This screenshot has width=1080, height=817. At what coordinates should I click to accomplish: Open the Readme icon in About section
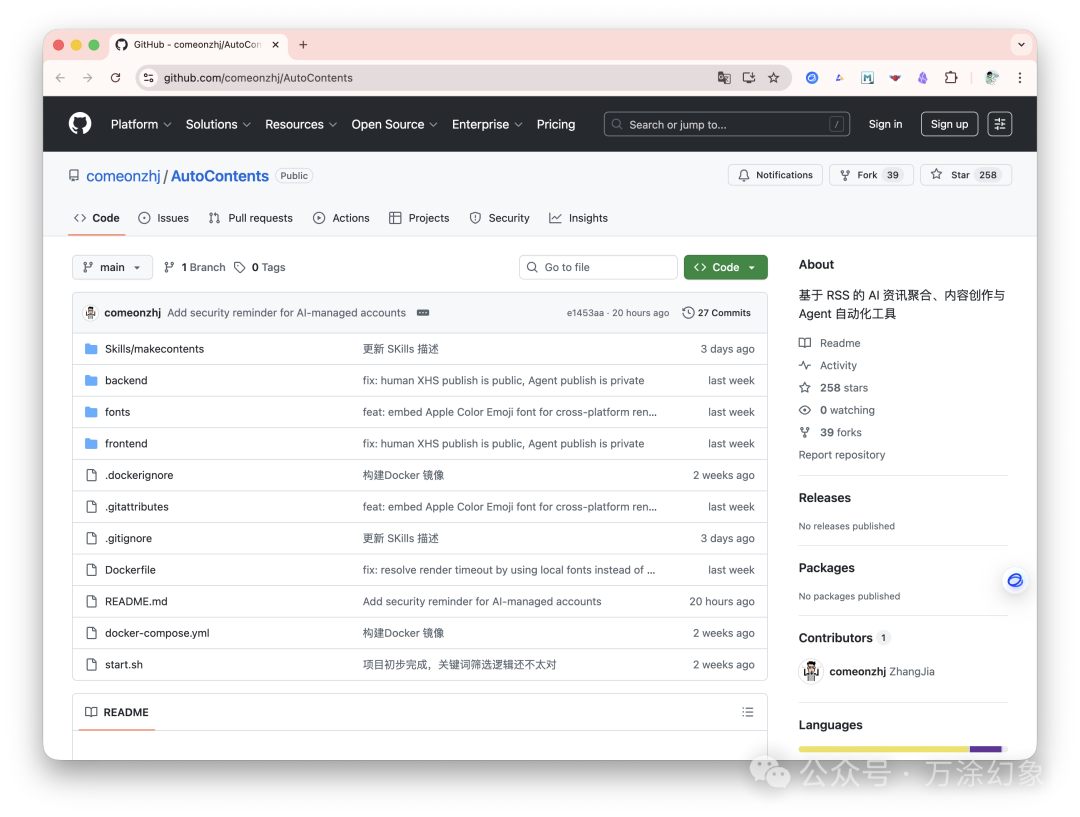click(x=805, y=342)
